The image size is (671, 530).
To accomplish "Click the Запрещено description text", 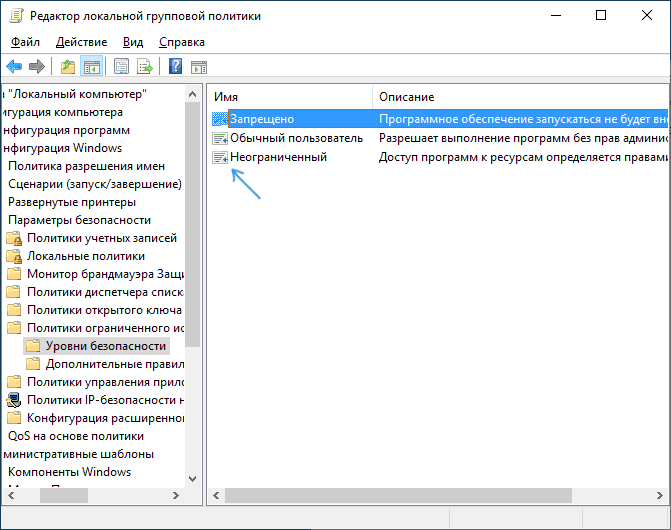I will [523, 119].
